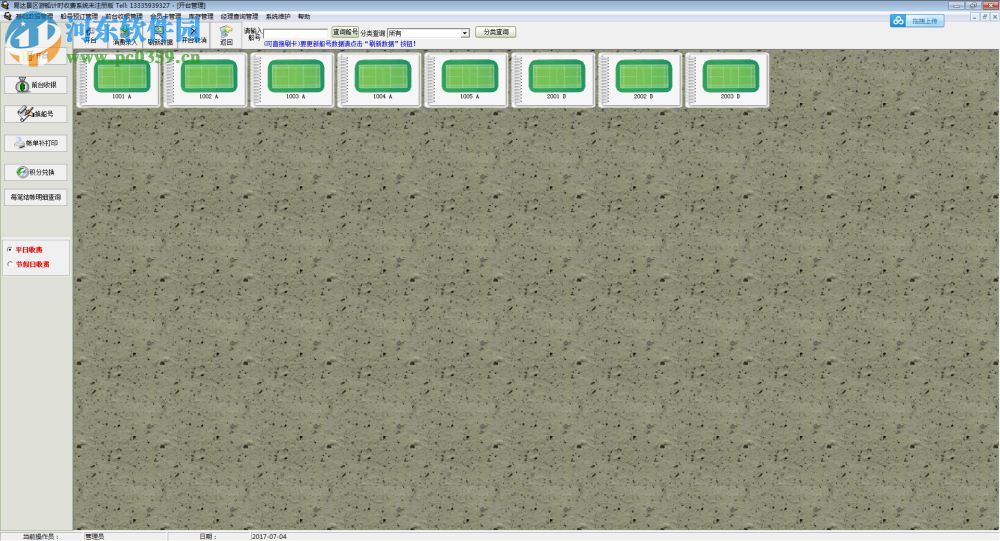Viewport: 1000px width, 541px height.
Task: Pick boat card 2002 B
Action: tap(640, 79)
